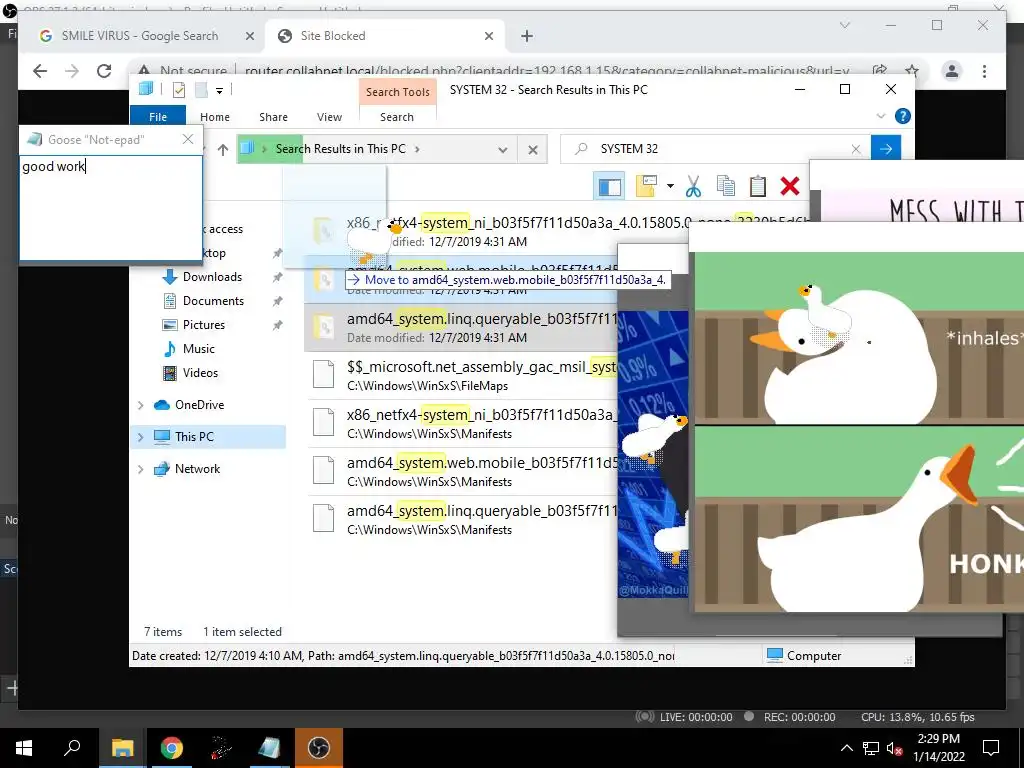Expand the OneDrive tree node
Viewport: 1024px width, 768px height.
click(x=140, y=406)
